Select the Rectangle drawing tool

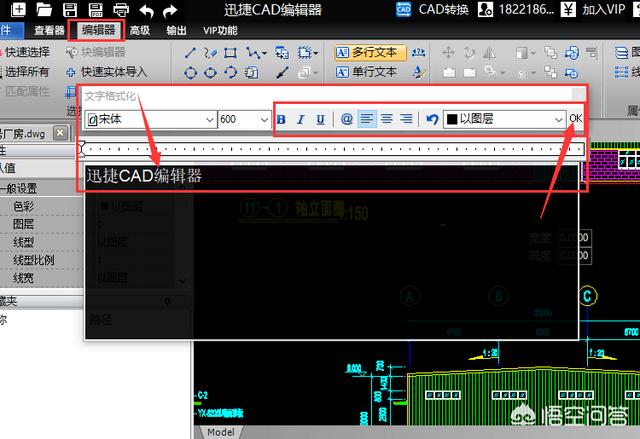[231, 53]
